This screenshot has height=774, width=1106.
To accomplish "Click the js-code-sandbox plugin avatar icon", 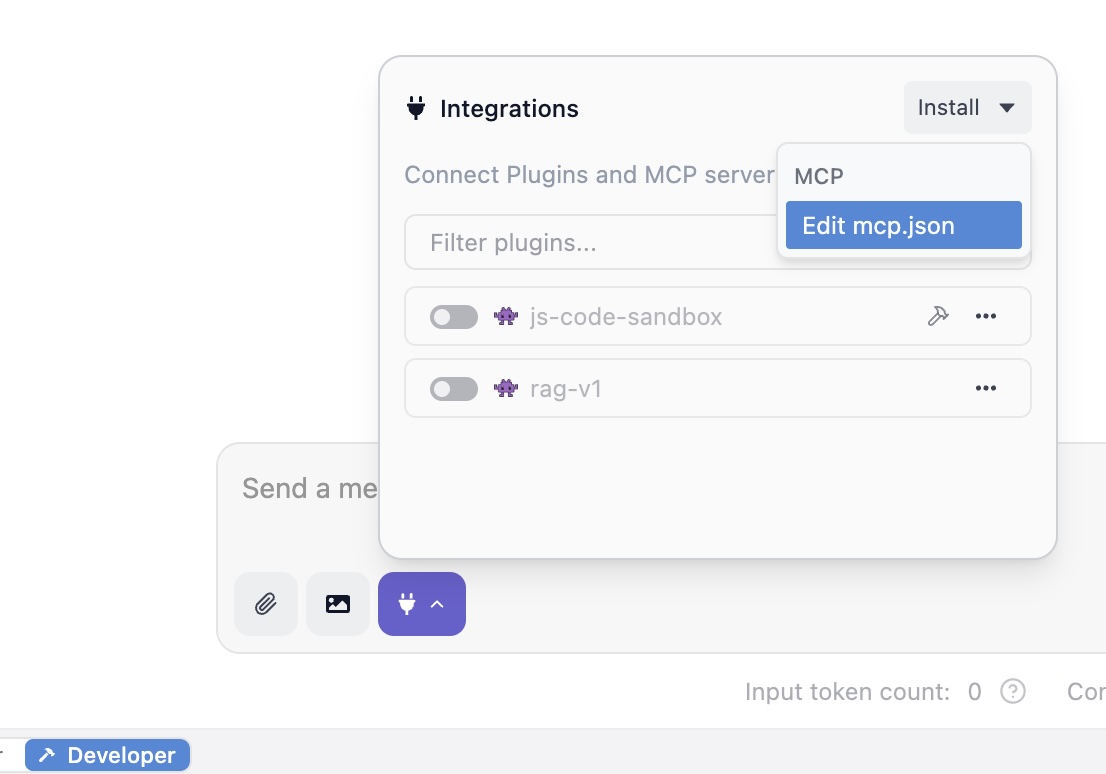I will click(506, 316).
